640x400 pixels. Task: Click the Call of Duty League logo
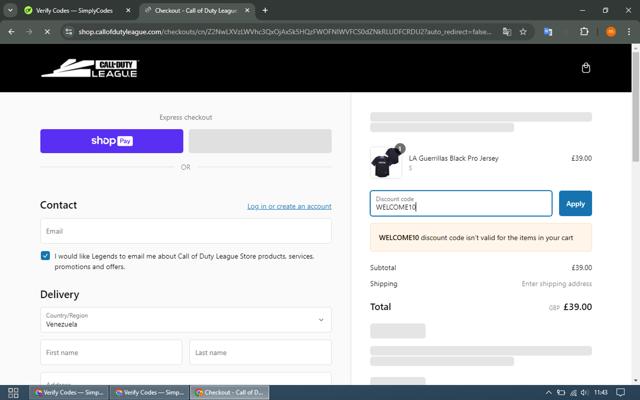coord(90,68)
